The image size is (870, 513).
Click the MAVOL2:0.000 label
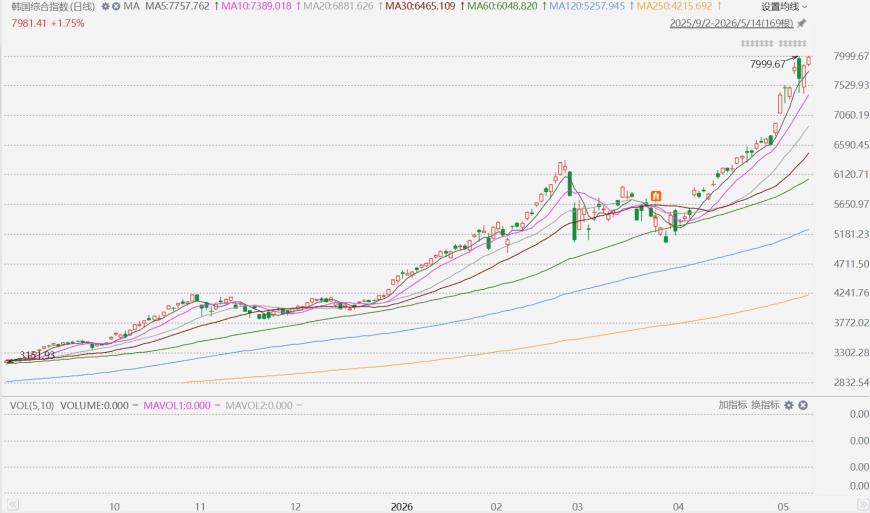pos(259,405)
